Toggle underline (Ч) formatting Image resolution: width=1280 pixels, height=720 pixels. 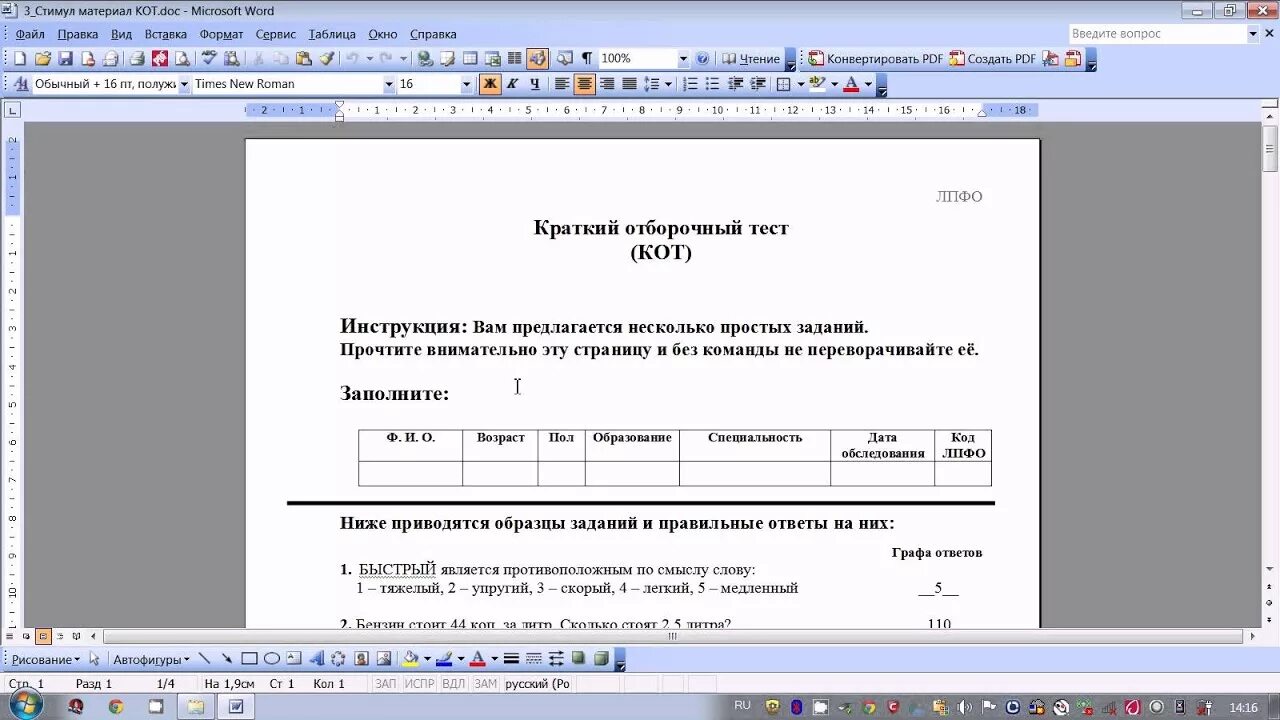534,84
